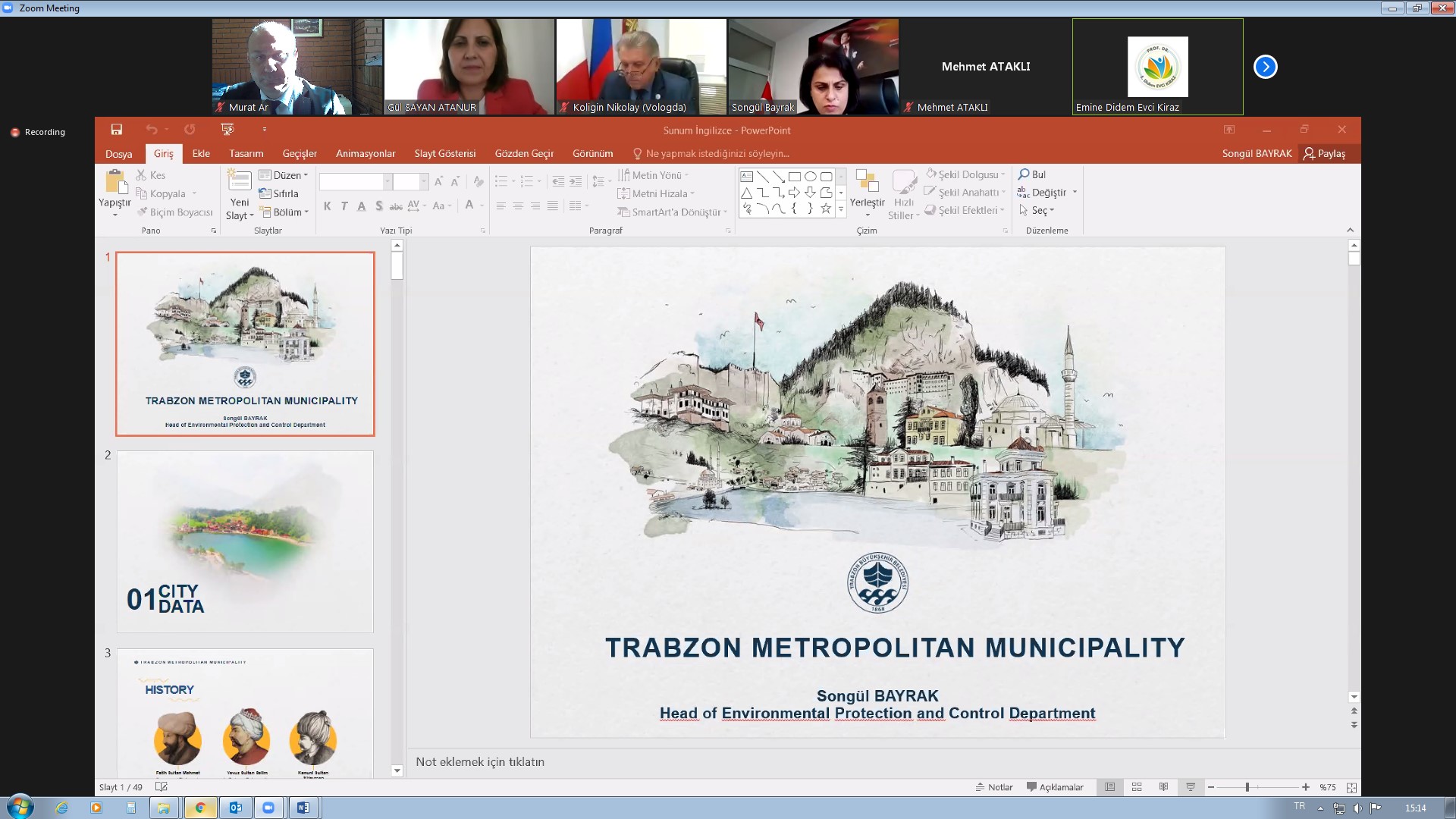Show next participants arrow in Zoom

pos(1265,67)
